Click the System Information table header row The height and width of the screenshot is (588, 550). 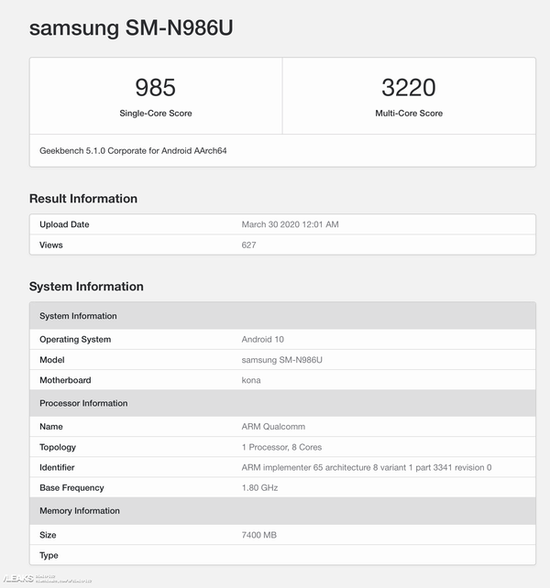283,316
